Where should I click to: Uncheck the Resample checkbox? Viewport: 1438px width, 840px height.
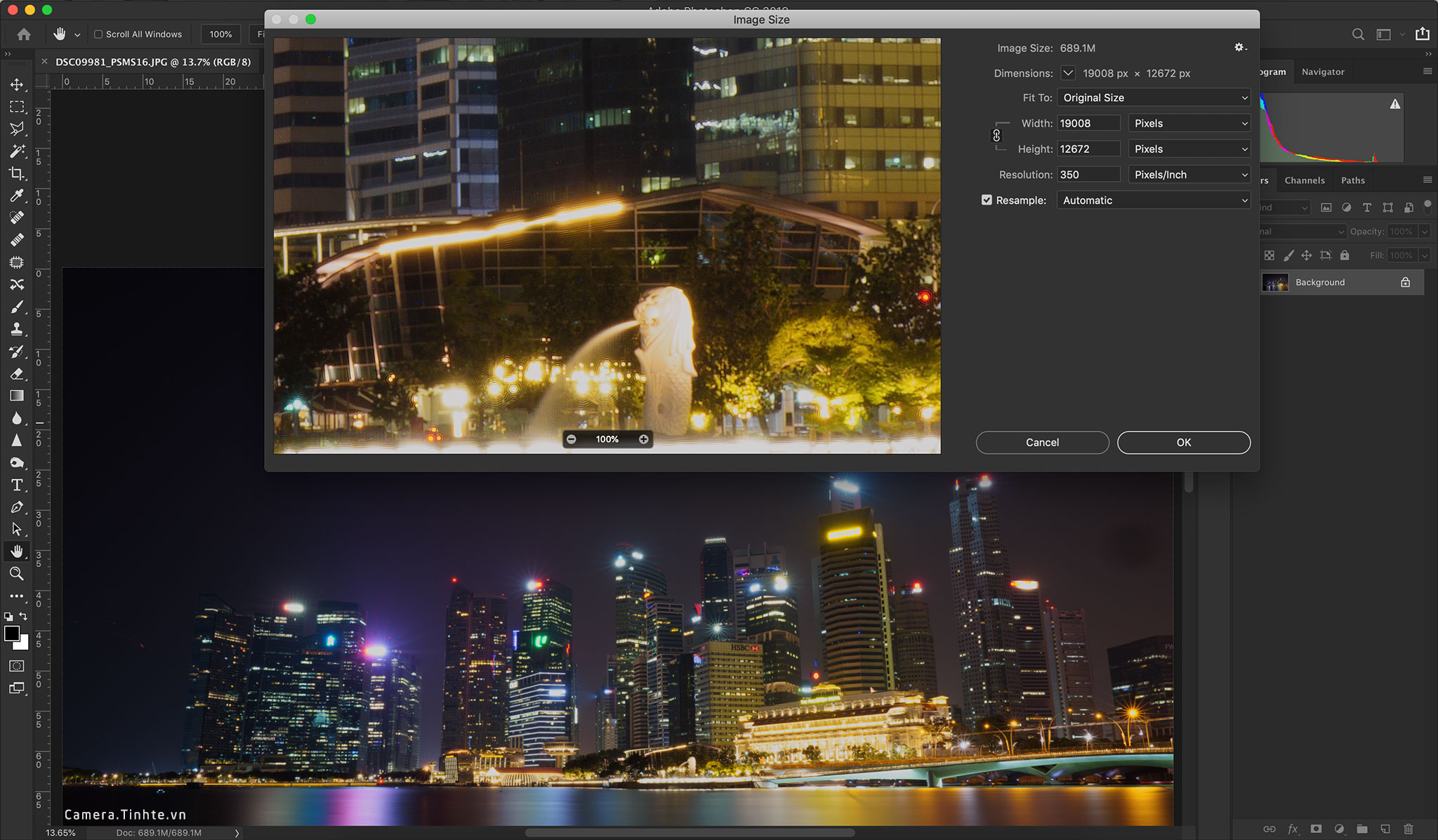click(987, 200)
